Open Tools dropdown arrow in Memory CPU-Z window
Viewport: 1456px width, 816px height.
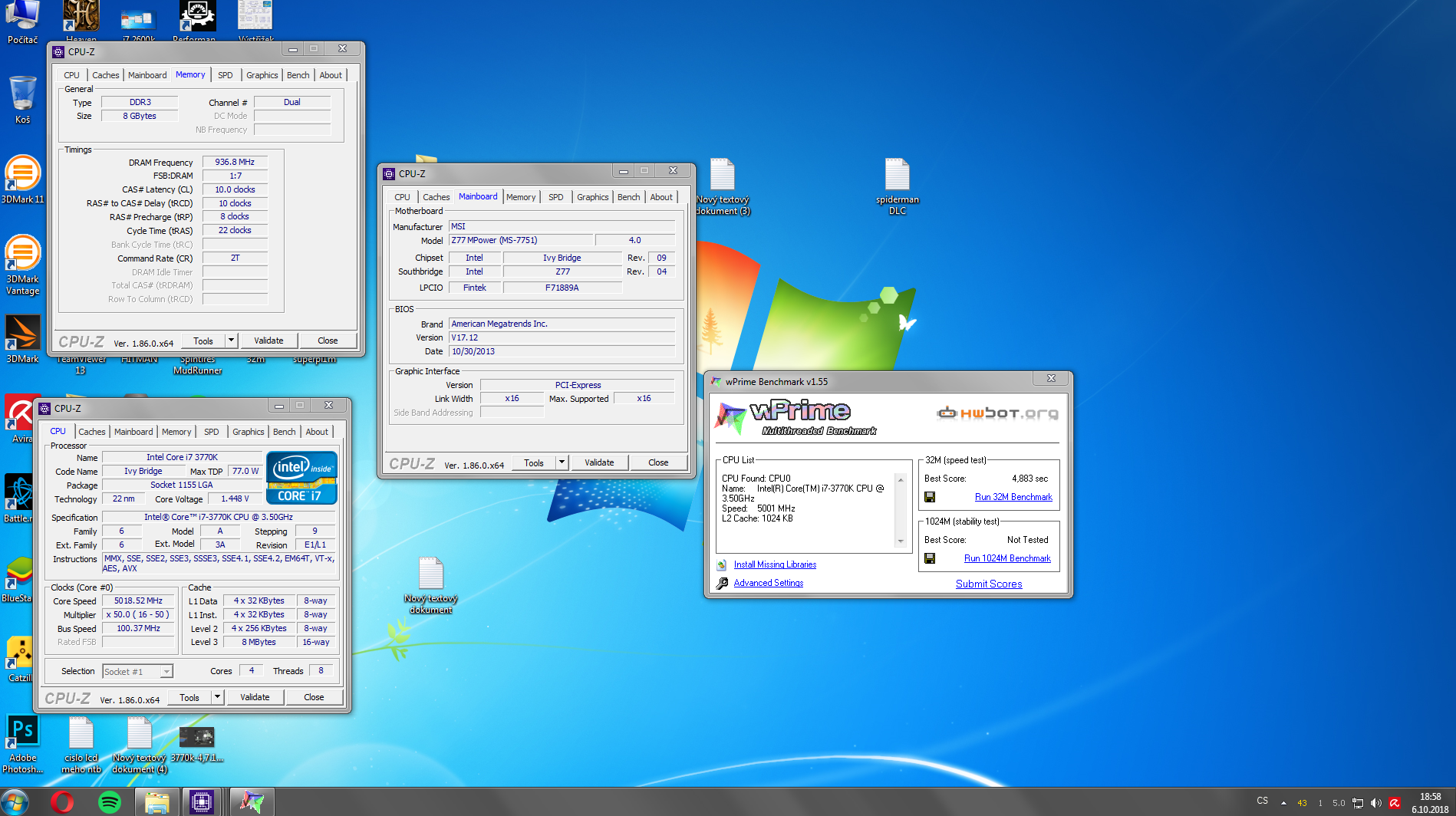(x=231, y=341)
